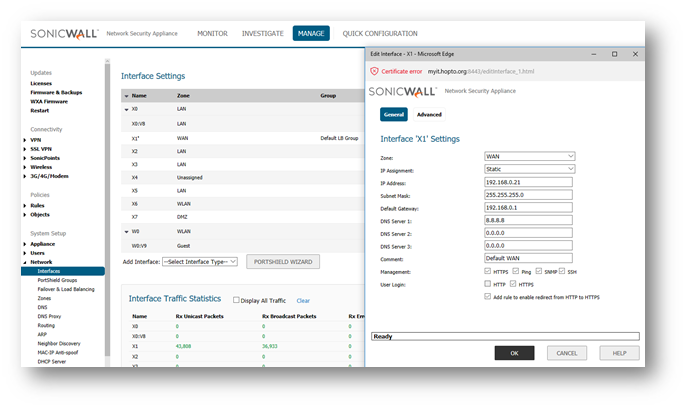Click the SonicWall logo in main window
This screenshot has width=687, height=409.
click(x=65, y=33)
